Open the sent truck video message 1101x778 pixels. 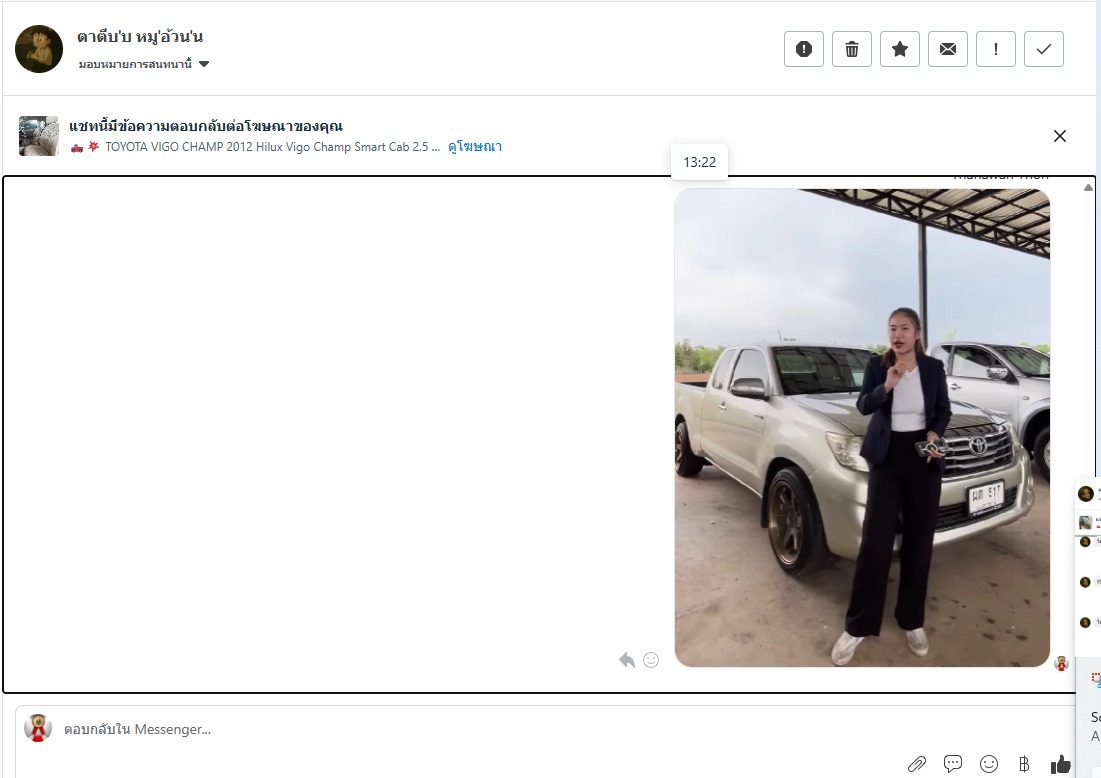click(862, 428)
